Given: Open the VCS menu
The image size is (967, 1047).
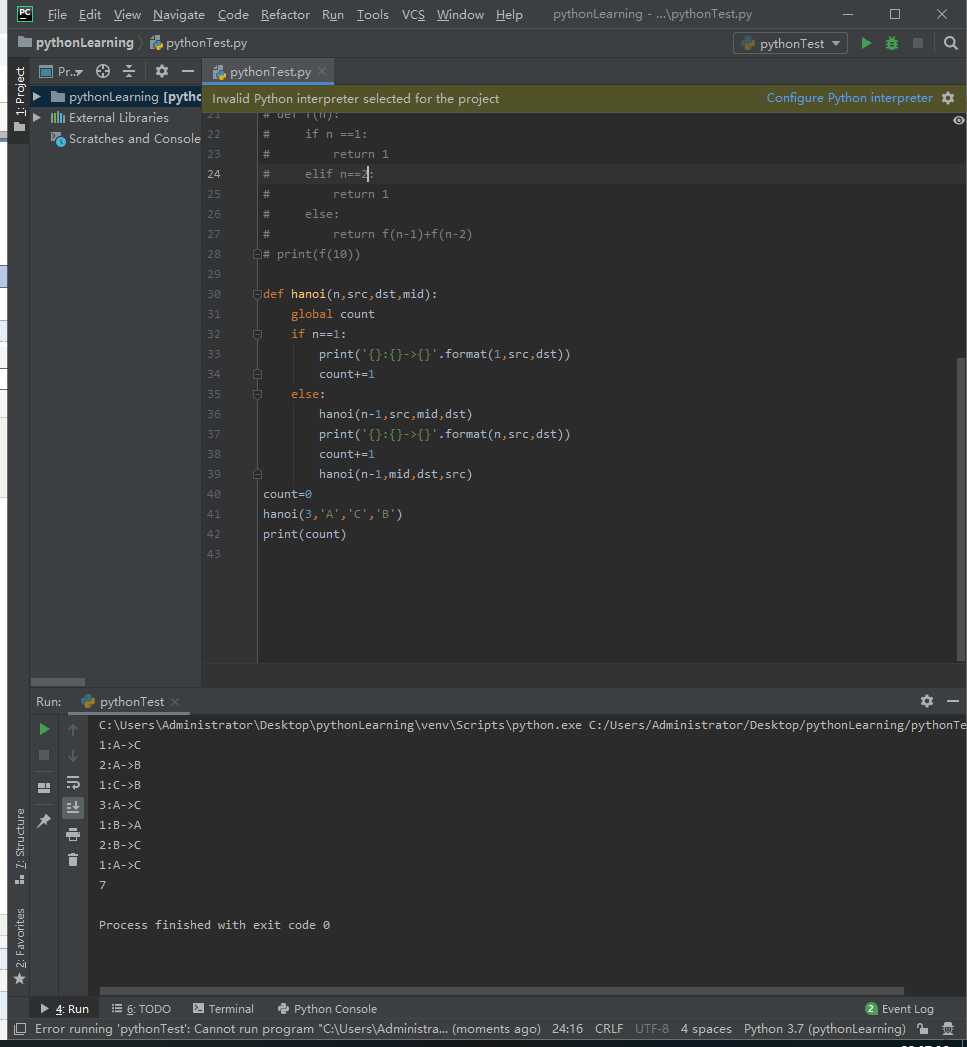Looking at the screenshot, I should pyautogui.click(x=413, y=15).
